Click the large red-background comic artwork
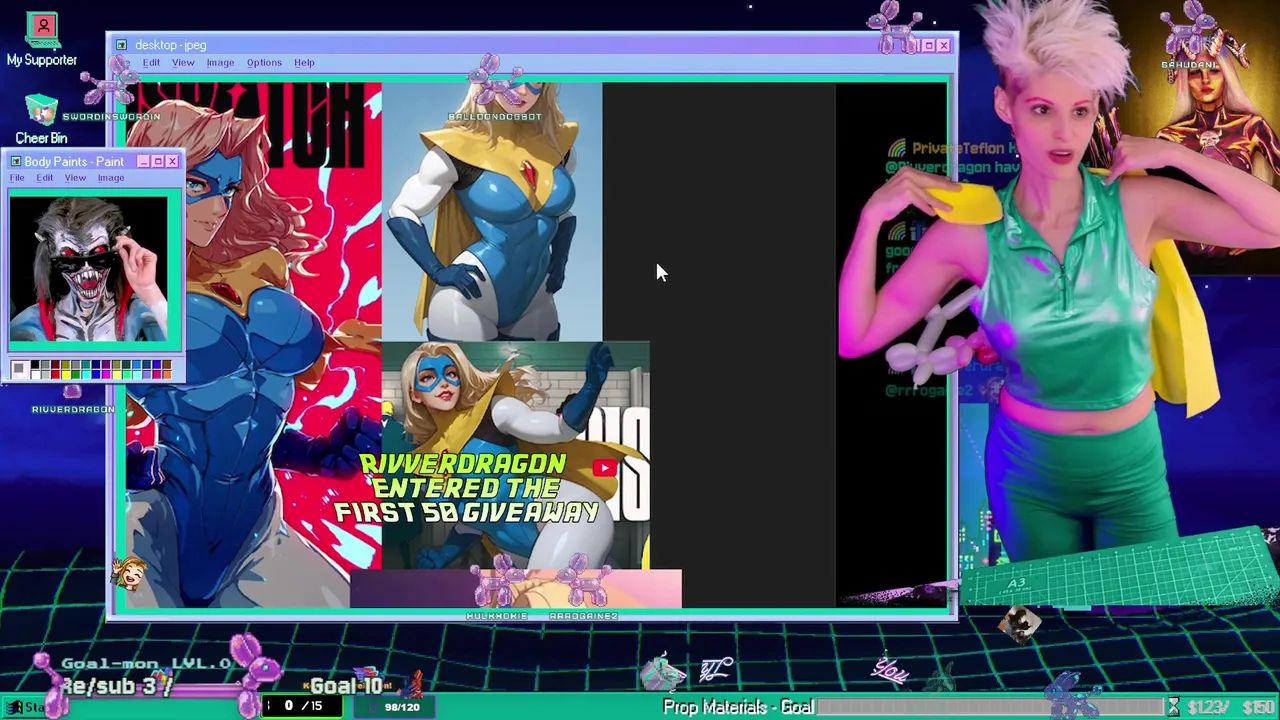 pyautogui.click(x=254, y=345)
